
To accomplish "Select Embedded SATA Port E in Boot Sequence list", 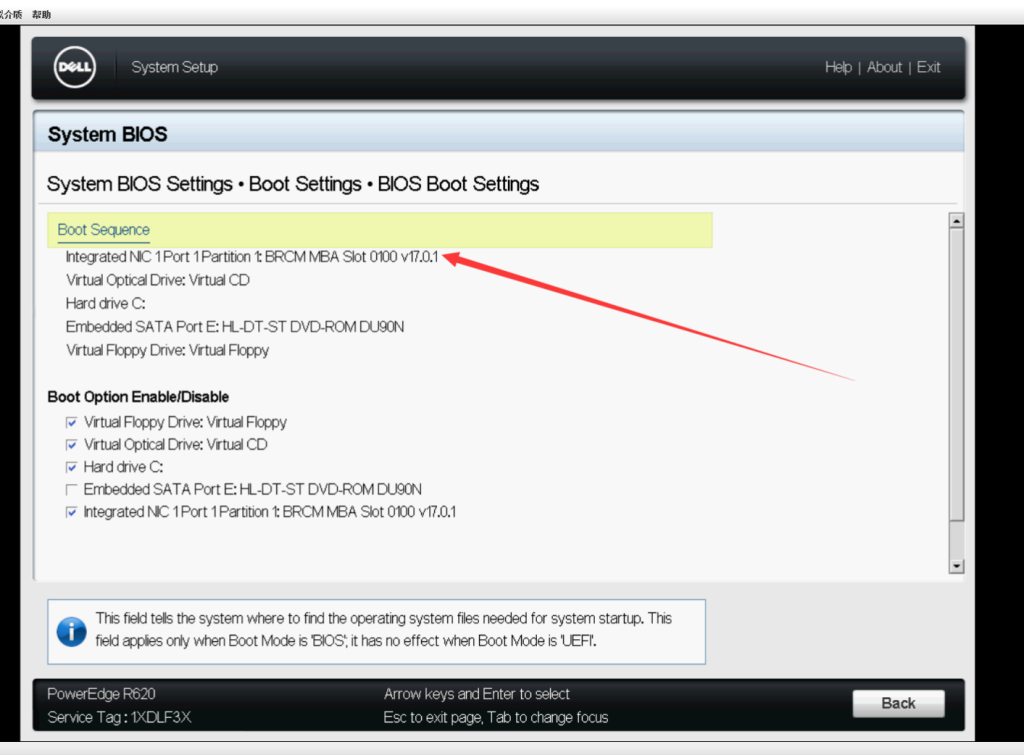I will tap(234, 327).
